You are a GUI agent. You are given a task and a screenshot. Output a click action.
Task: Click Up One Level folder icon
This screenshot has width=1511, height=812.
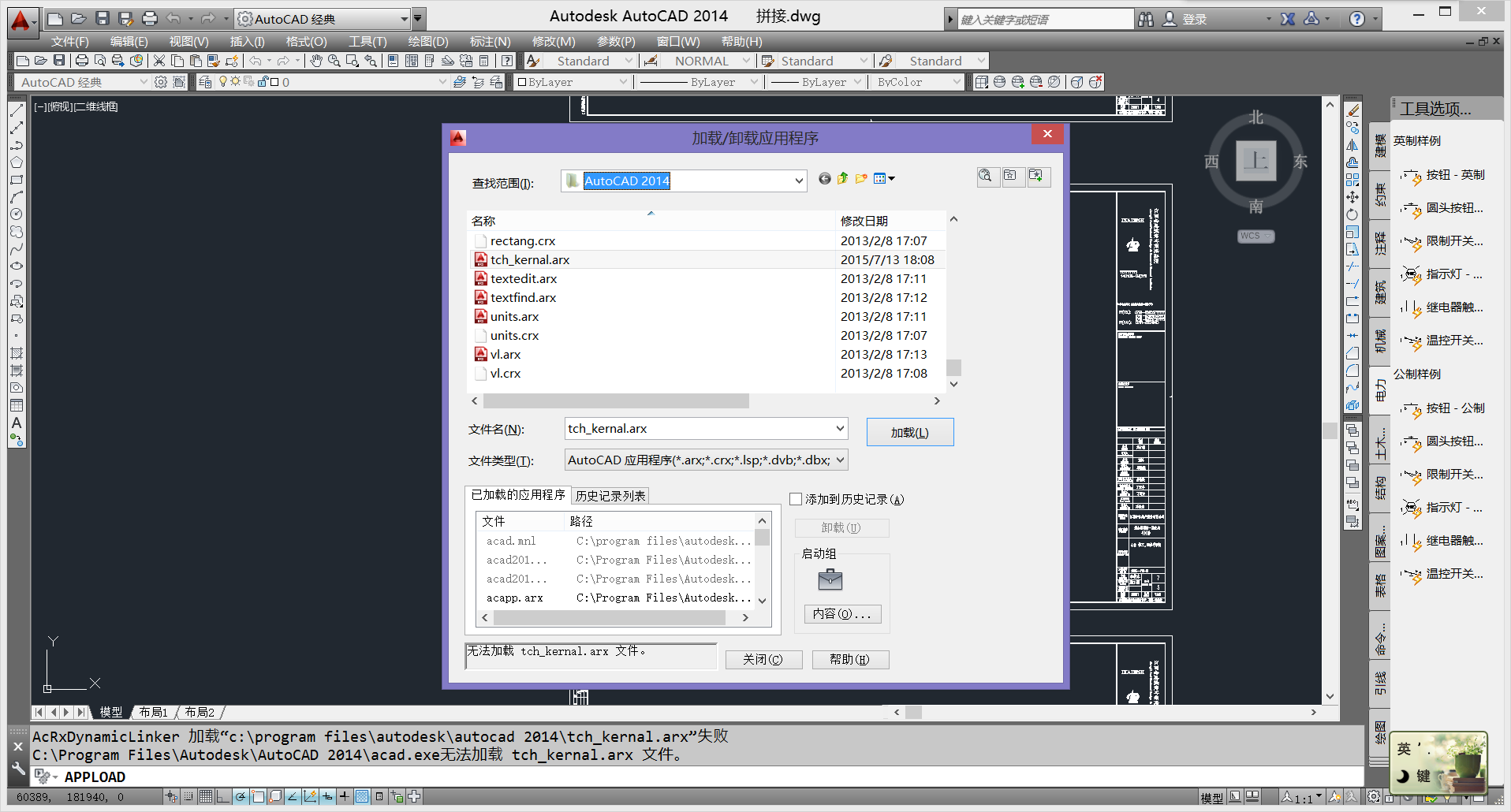[x=843, y=179]
